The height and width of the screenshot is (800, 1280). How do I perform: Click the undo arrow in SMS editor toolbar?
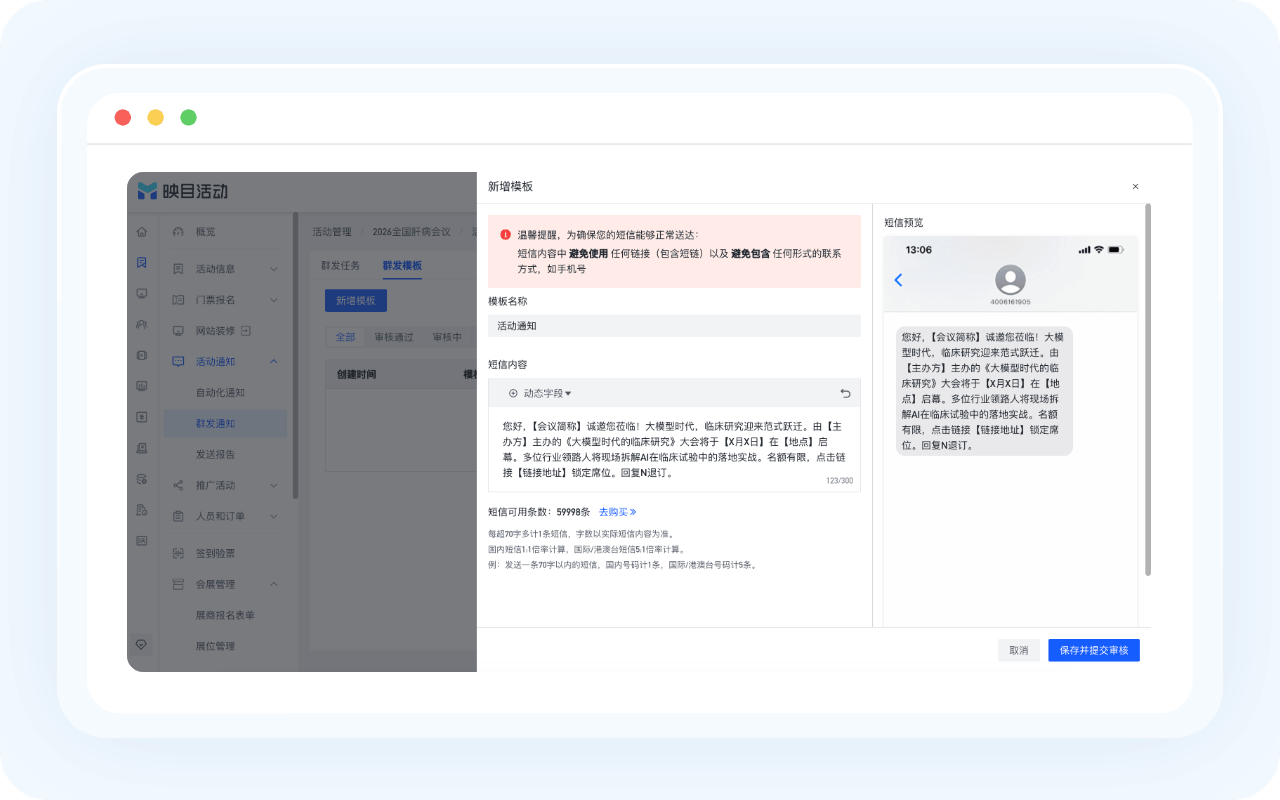pos(845,394)
